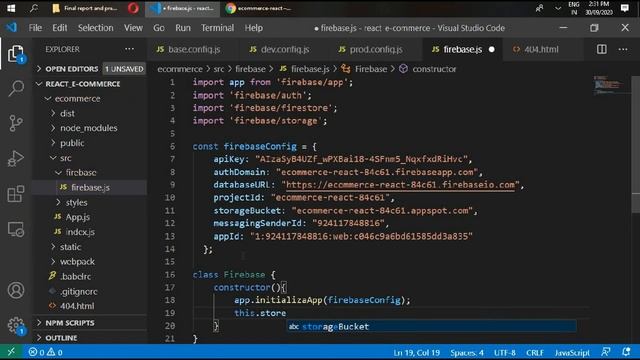Open notifications bell in status bar
This screenshot has width=640, height=360.
pos(626,352)
